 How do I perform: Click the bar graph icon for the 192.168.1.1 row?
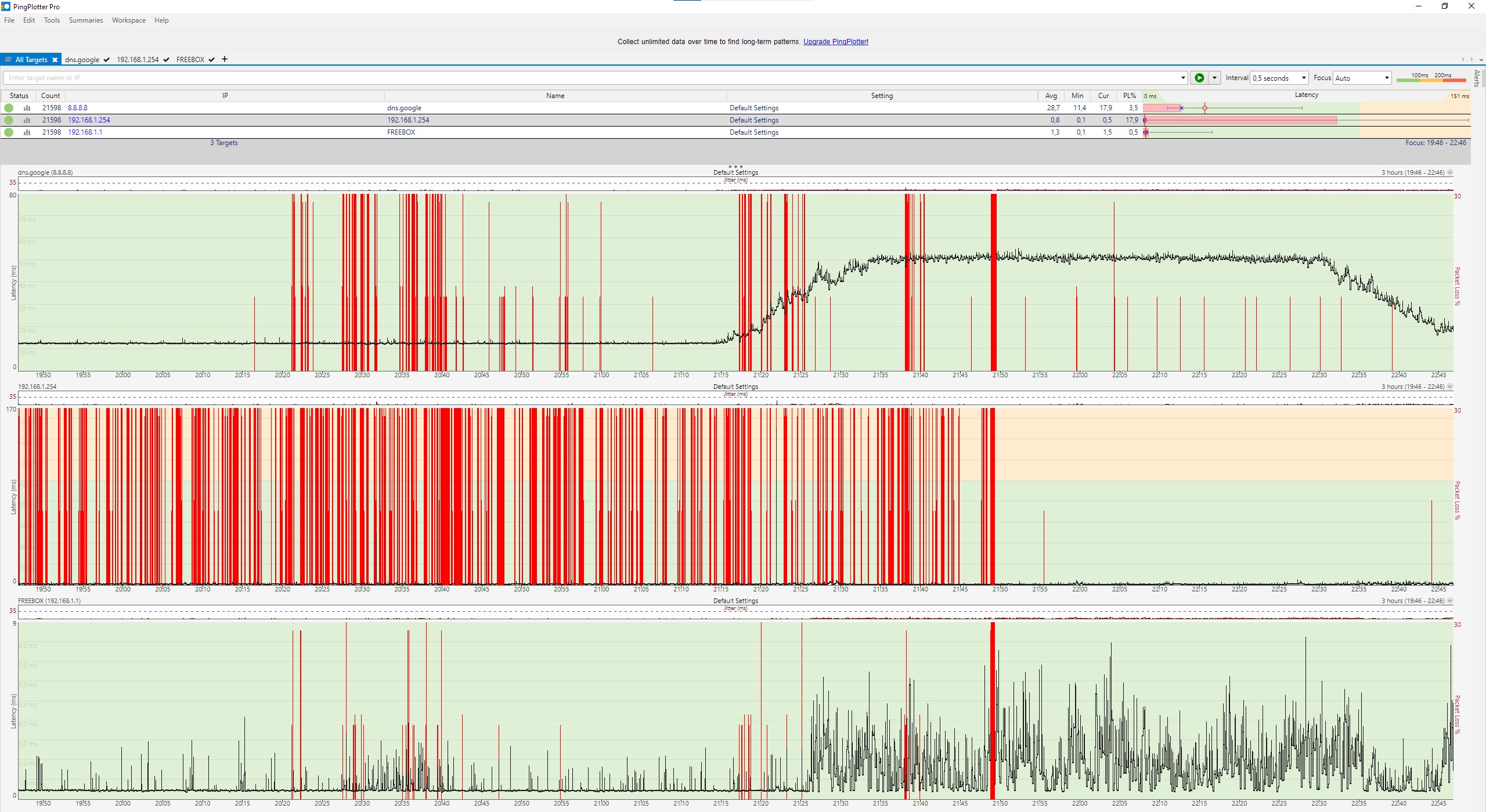27,132
